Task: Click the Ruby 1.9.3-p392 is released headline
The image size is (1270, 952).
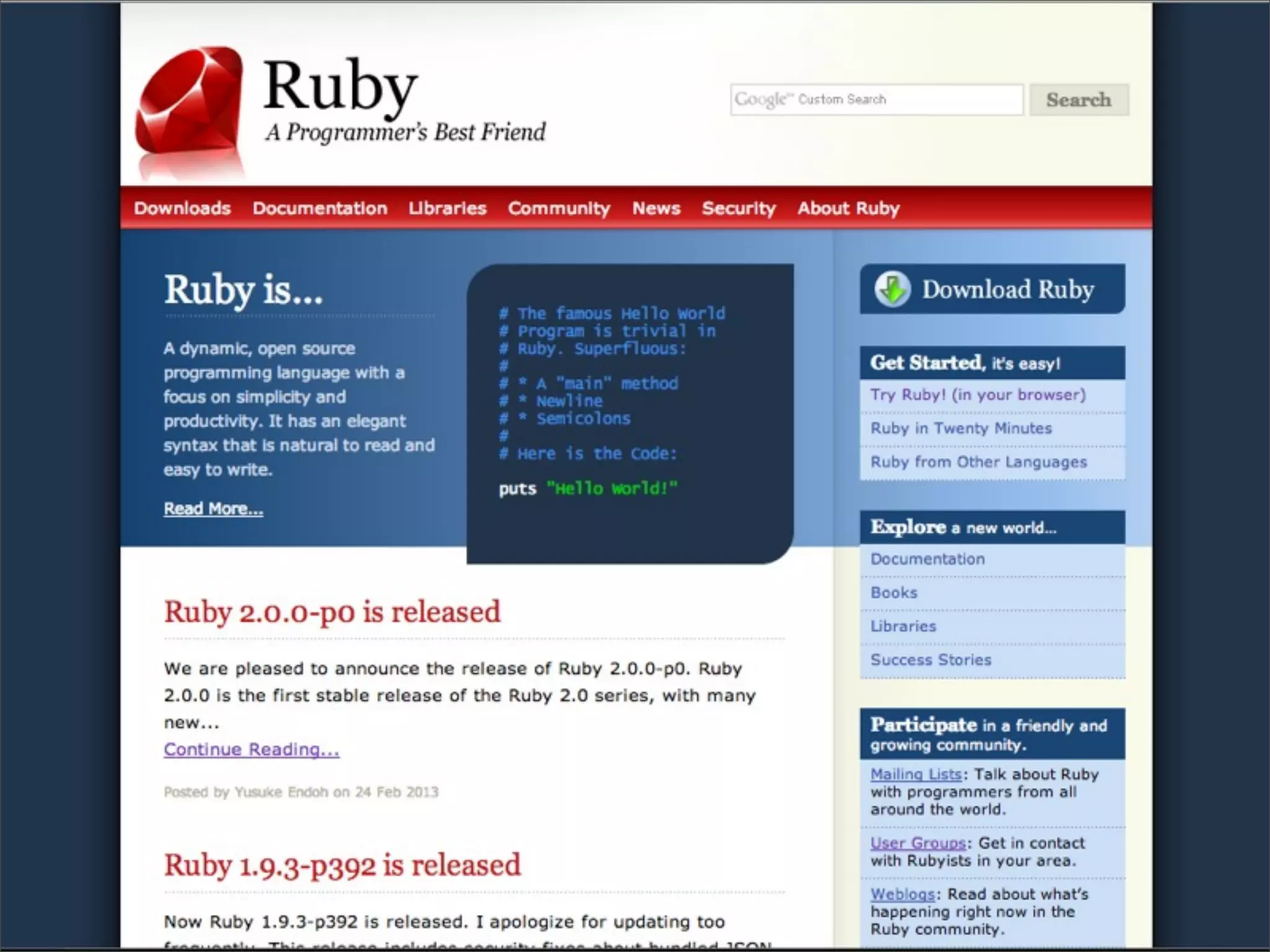Action: click(x=342, y=865)
